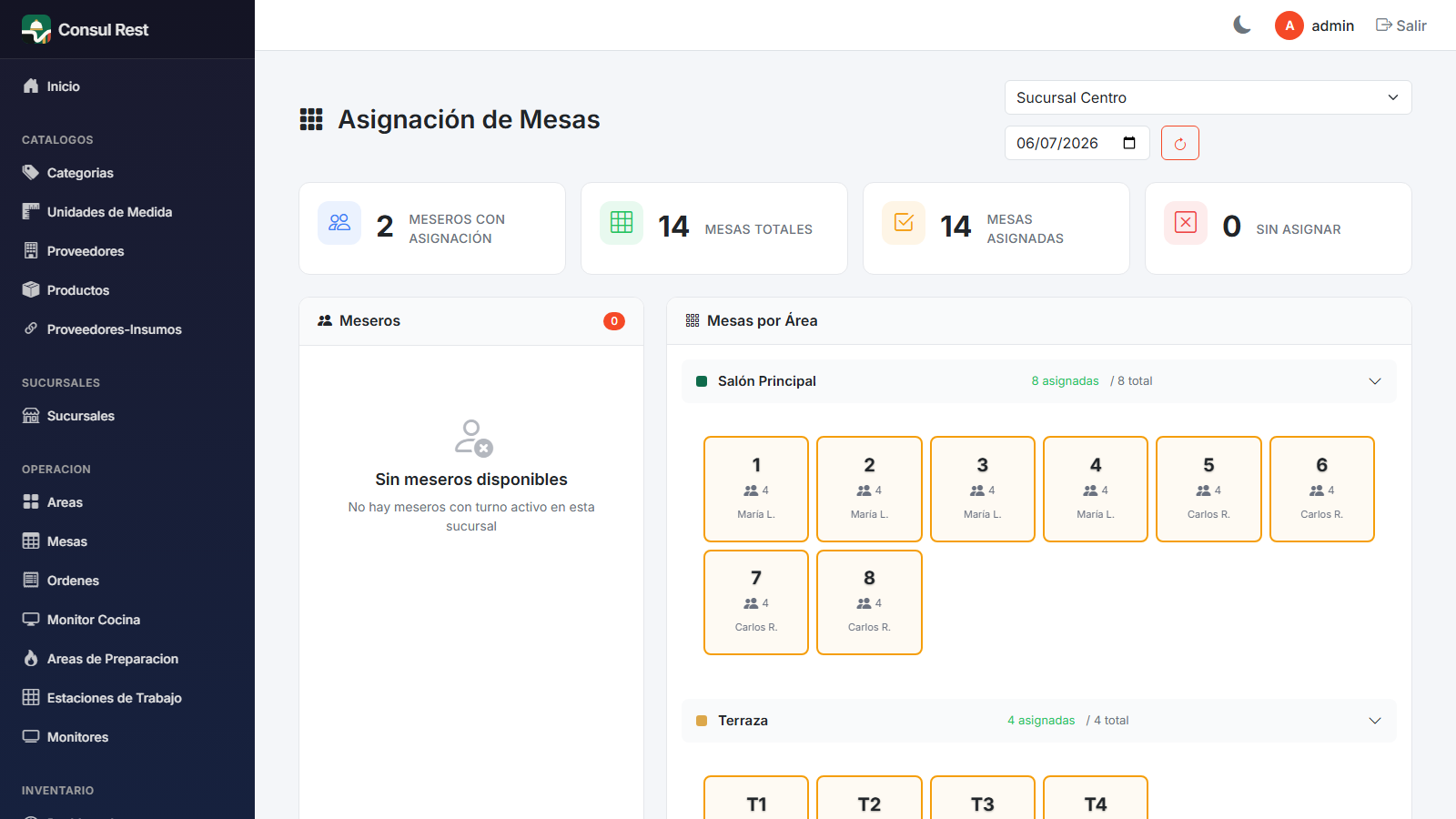Click the Asignación de Mesas title grid icon
Viewport: 1456px width, 819px height.
(x=311, y=119)
